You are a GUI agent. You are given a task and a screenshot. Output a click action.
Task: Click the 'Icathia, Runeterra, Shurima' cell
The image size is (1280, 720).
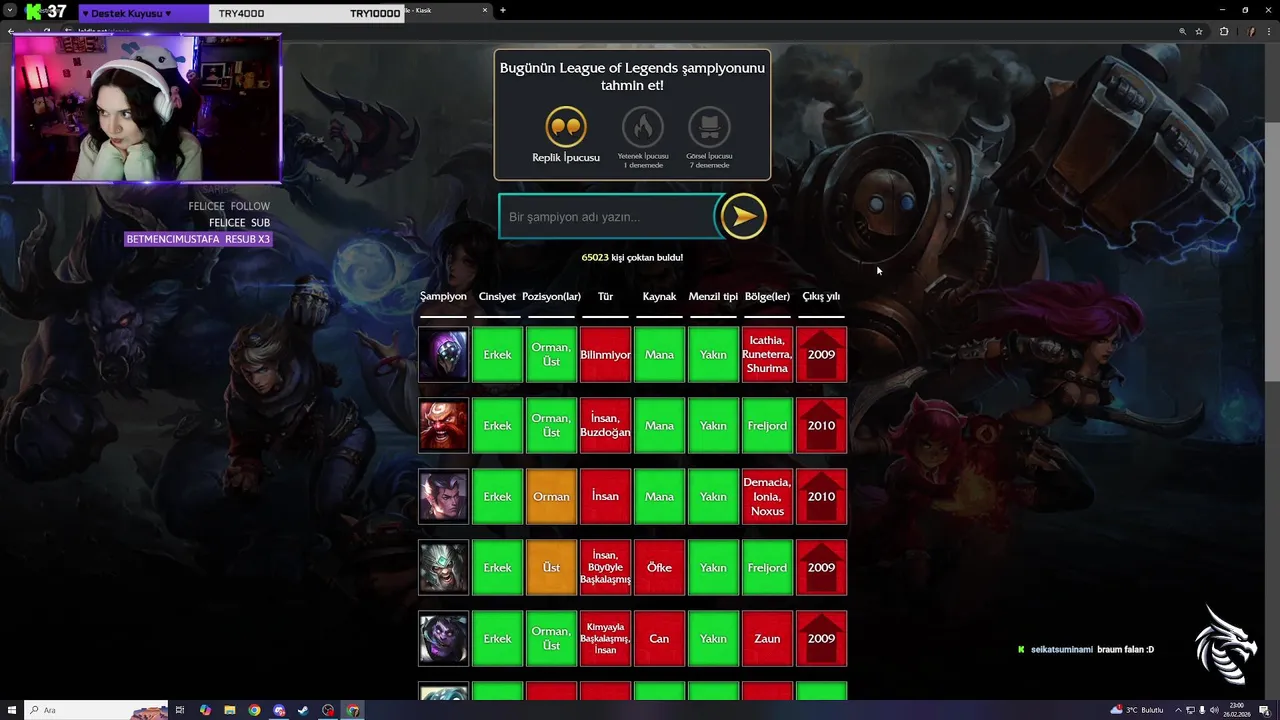point(767,355)
